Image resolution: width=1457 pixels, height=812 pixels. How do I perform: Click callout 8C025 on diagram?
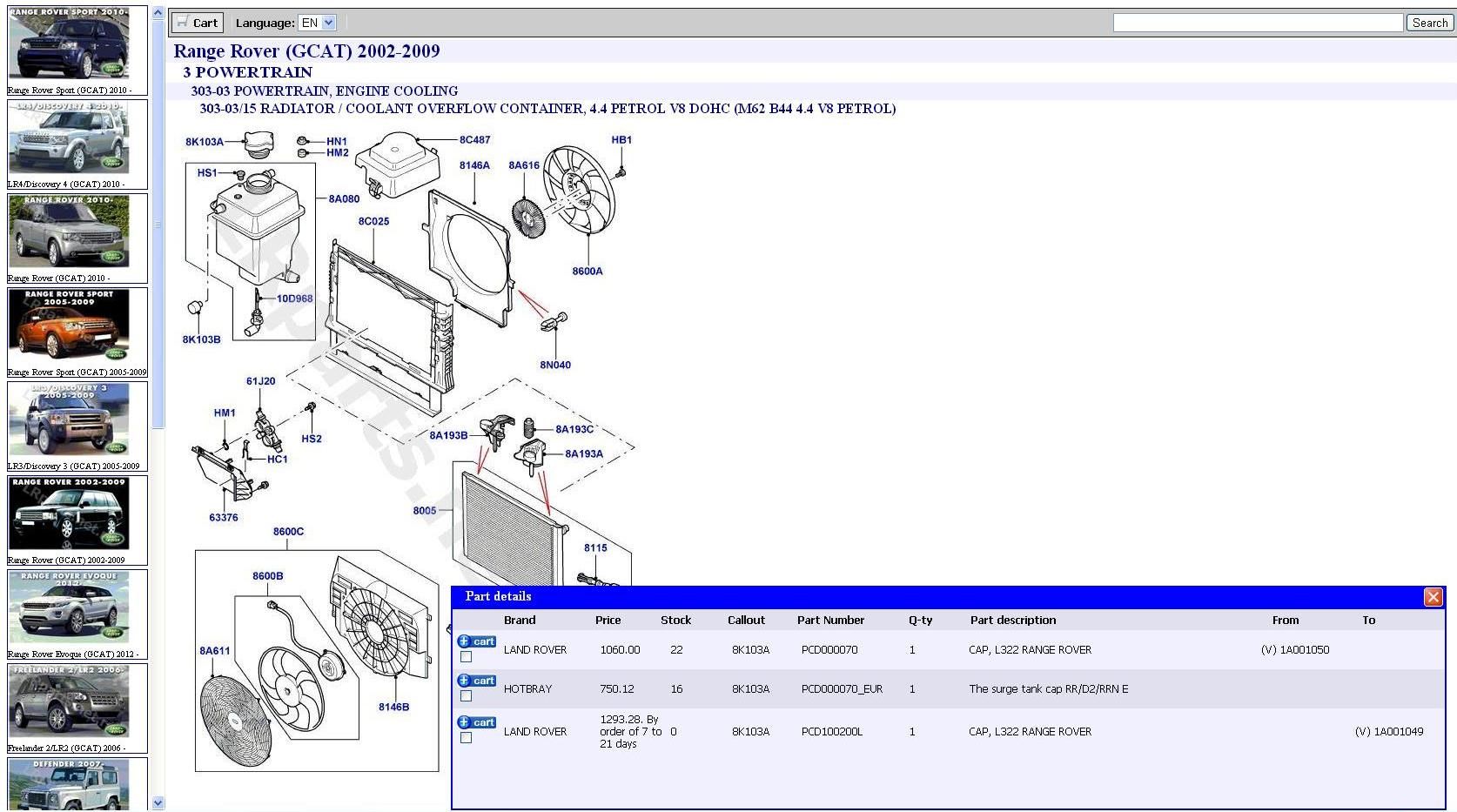[x=373, y=221]
